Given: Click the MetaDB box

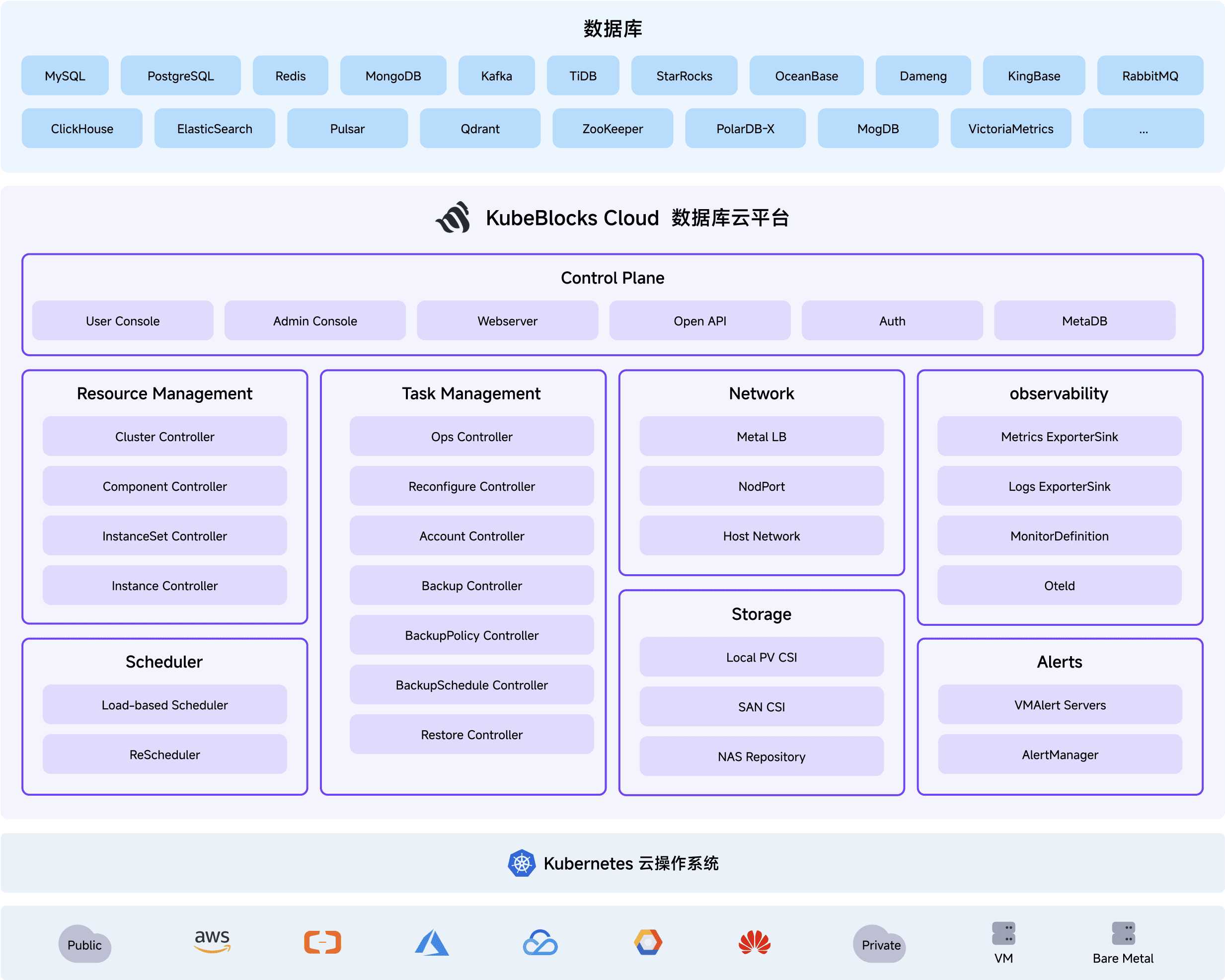Looking at the screenshot, I should click(x=1084, y=320).
